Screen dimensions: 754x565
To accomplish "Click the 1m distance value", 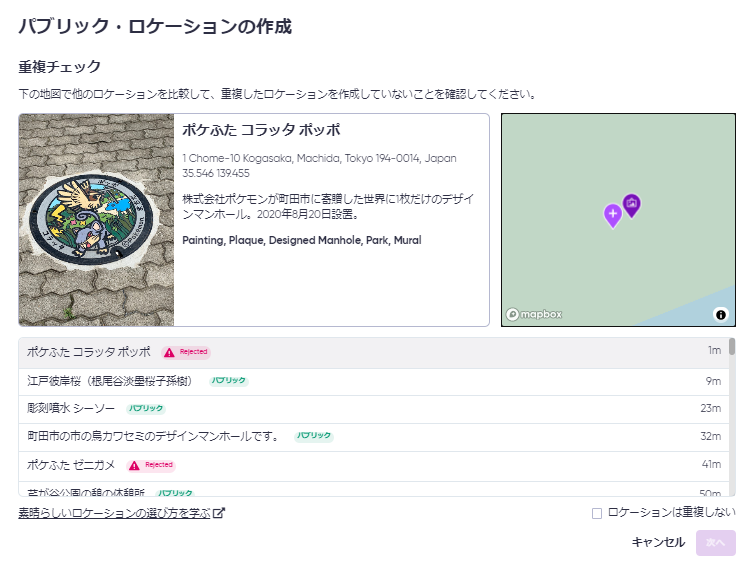I will (x=714, y=351).
